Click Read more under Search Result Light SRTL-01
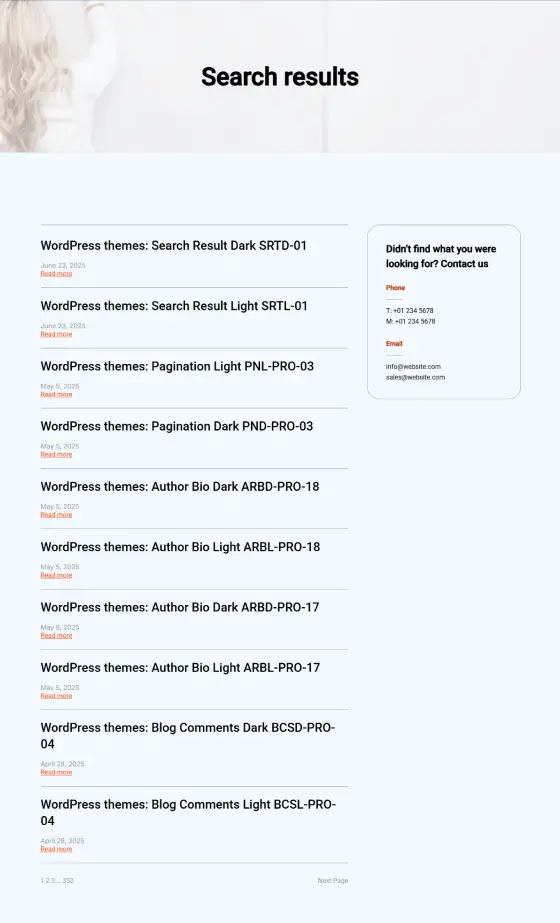The width and height of the screenshot is (560, 923). tap(57, 334)
